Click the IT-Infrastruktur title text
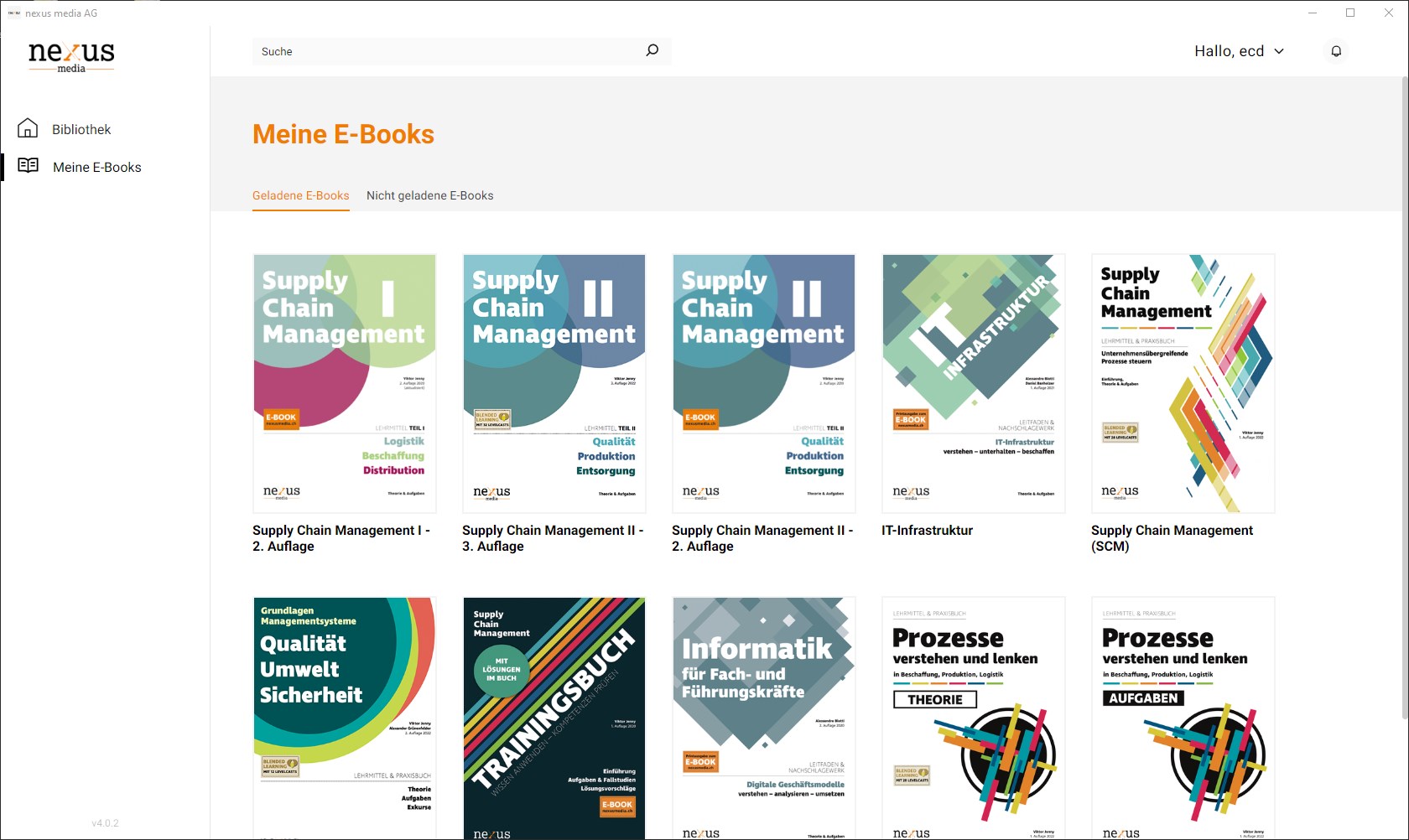The width and height of the screenshot is (1409, 840). pyautogui.click(x=928, y=530)
